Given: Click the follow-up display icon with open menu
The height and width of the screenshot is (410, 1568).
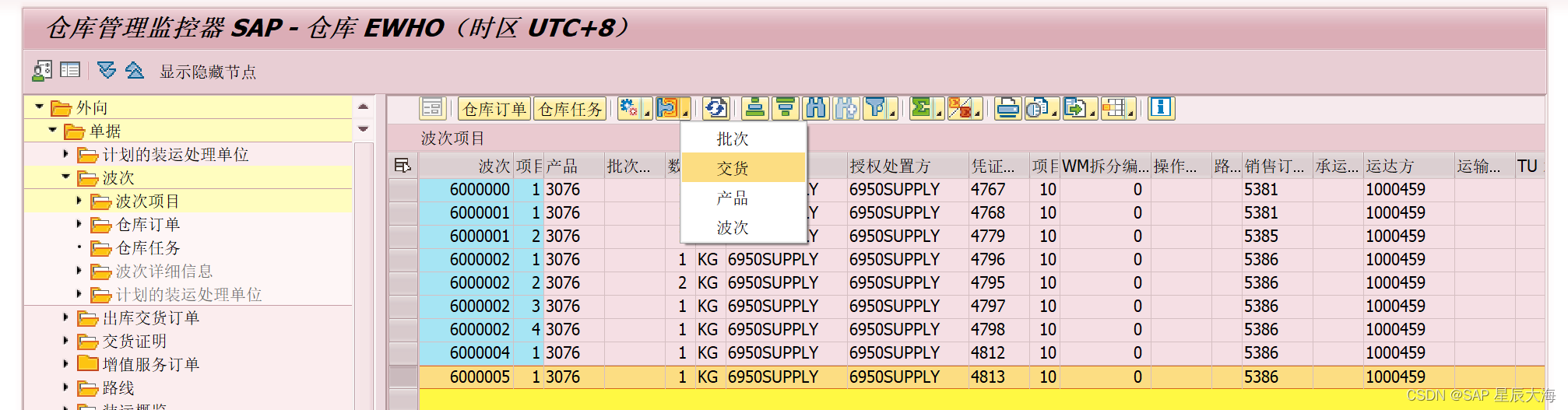Looking at the screenshot, I should 667,108.
